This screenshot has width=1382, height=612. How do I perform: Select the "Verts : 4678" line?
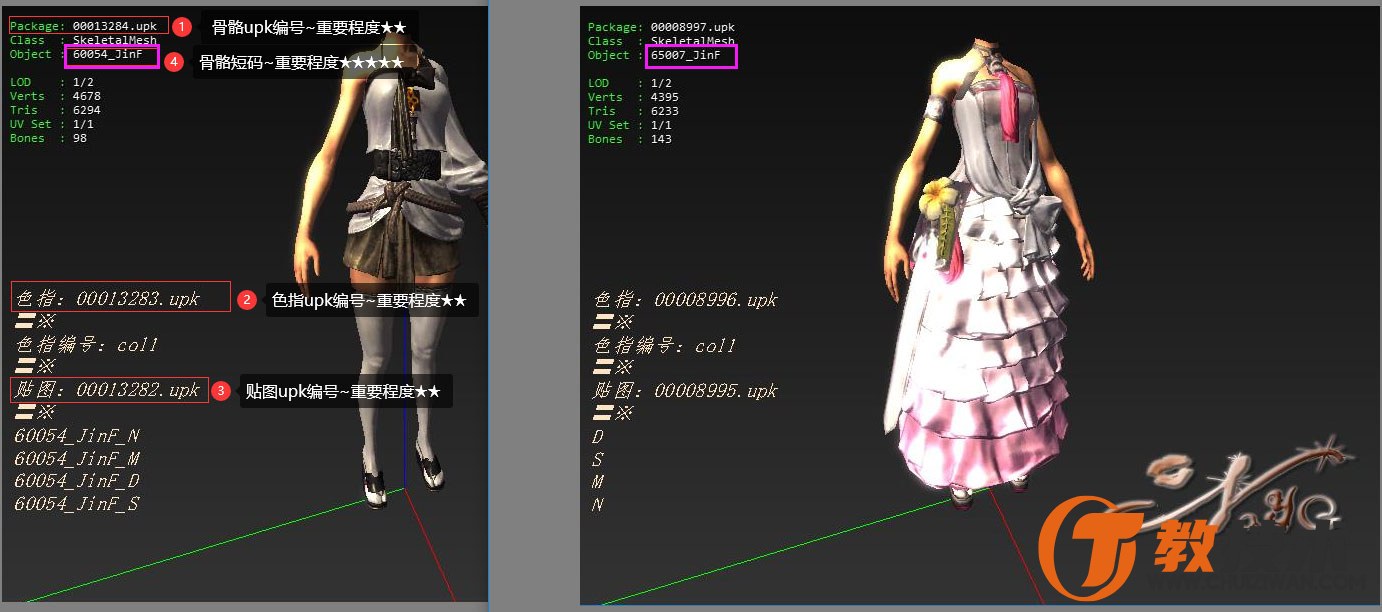click(x=55, y=96)
